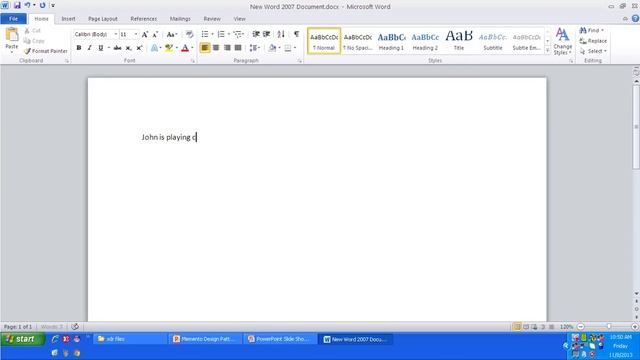Screen dimensions: 640x360
Task: Apply the yellow text highlight color
Action: pos(168,48)
